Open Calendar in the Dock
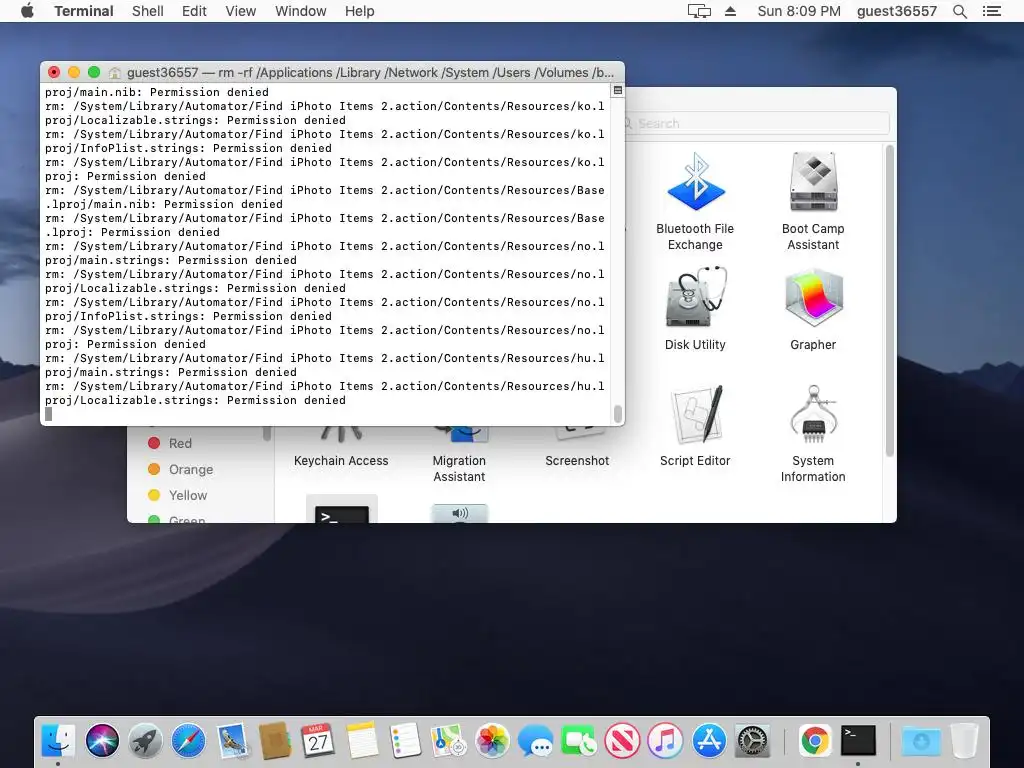The width and height of the screenshot is (1024, 768). pyautogui.click(x=318, y=741)
